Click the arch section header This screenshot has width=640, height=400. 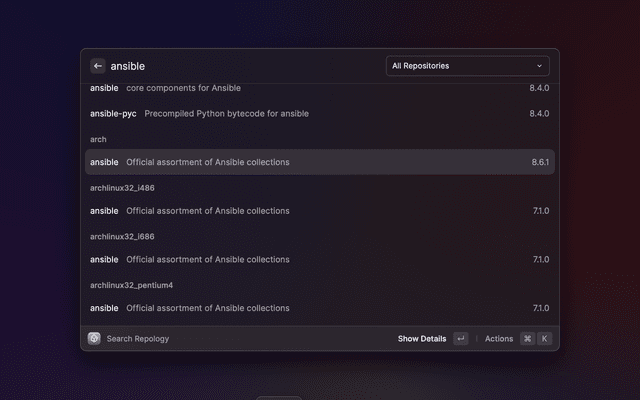[x=98, y=139]
